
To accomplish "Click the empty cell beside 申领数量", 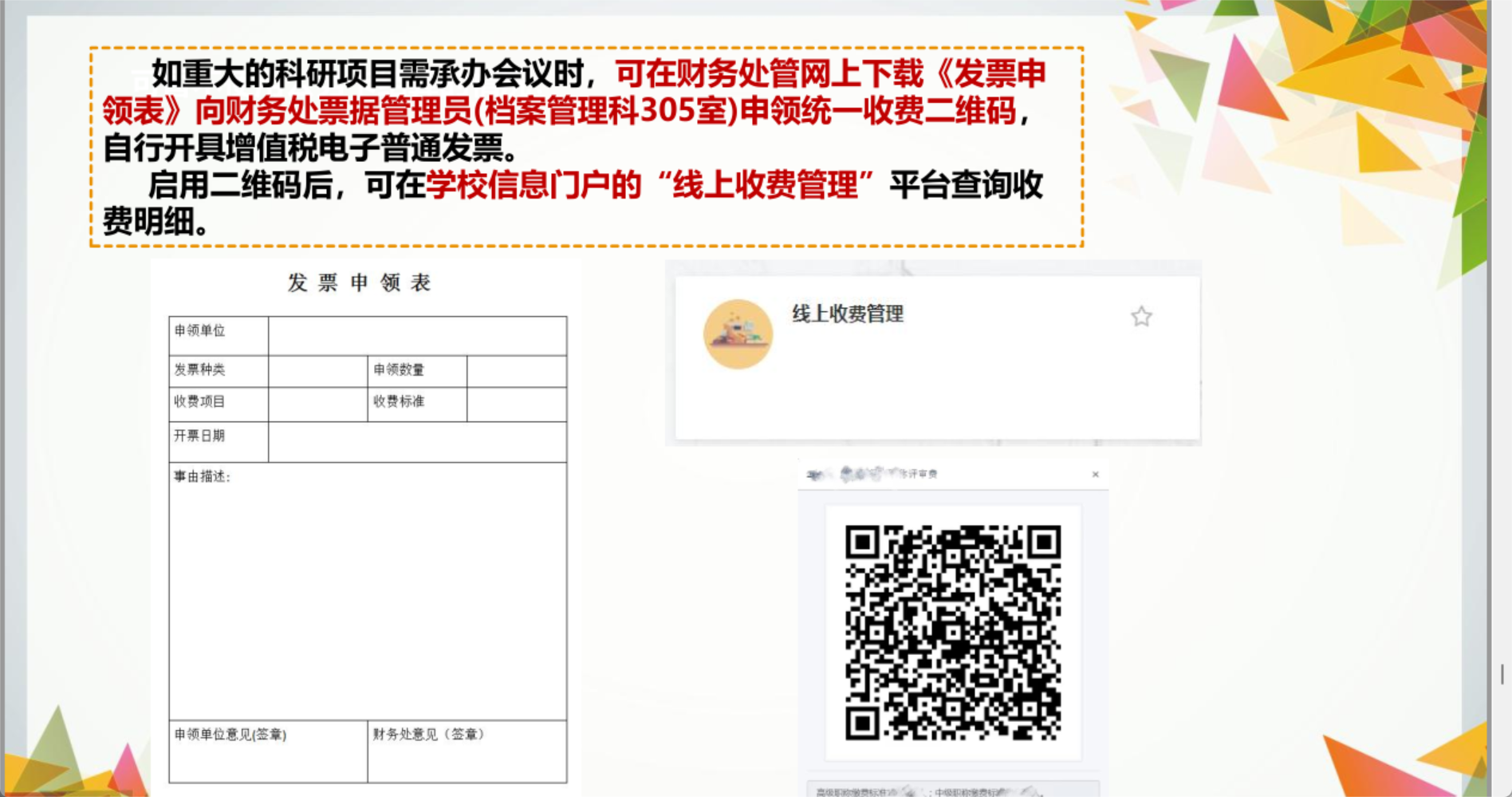I will pos(517,372).
